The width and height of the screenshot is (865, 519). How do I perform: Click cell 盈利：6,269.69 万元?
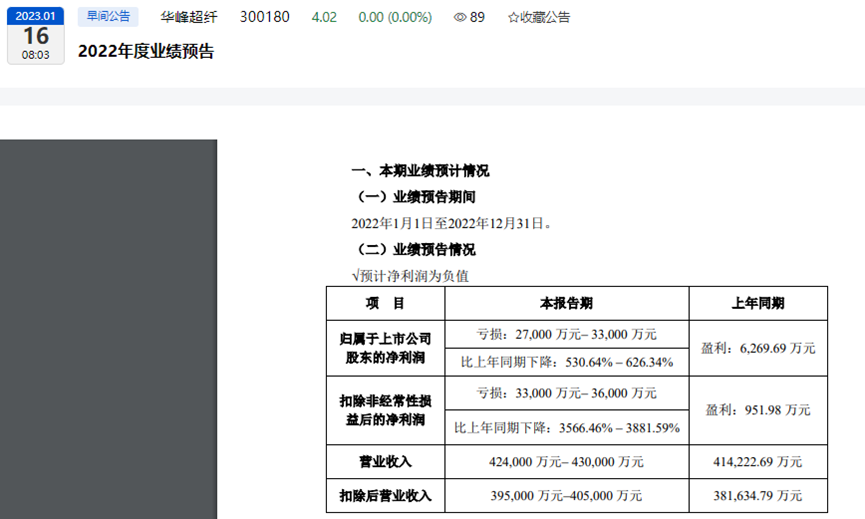[x=758, y=348]
